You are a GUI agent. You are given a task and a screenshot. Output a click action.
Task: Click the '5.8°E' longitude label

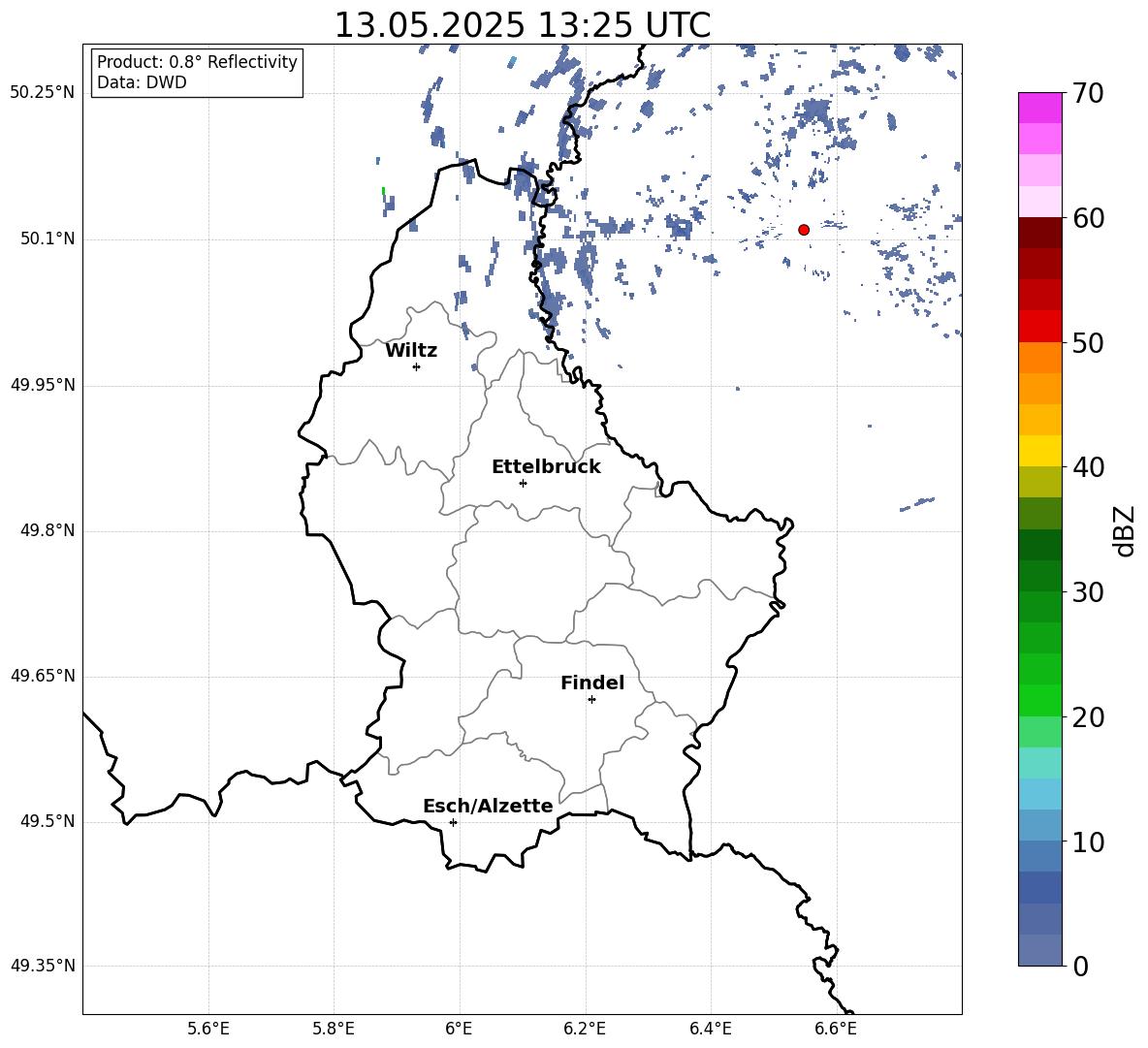pyautogui.click(x=334, y=1029)
